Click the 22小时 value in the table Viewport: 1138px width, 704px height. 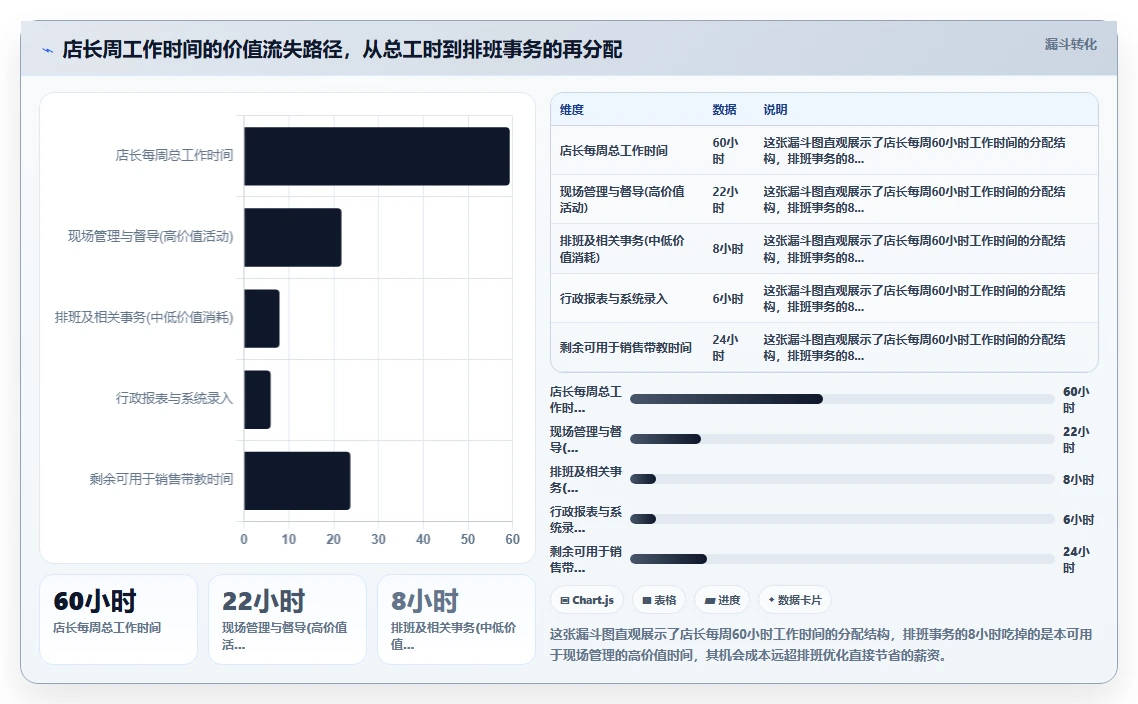click(726, 200)
